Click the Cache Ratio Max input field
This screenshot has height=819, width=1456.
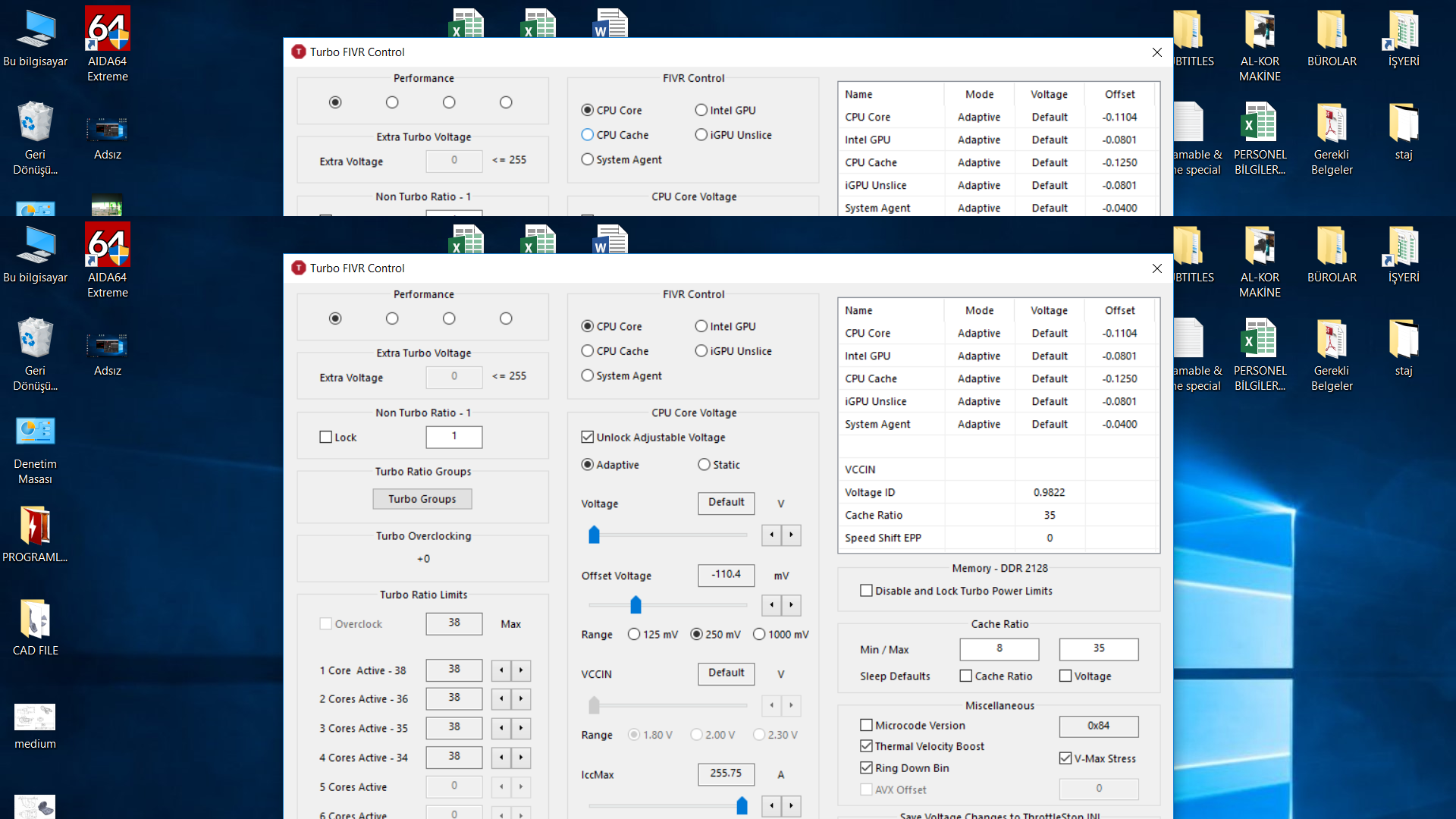click(x=1098, y=648)
